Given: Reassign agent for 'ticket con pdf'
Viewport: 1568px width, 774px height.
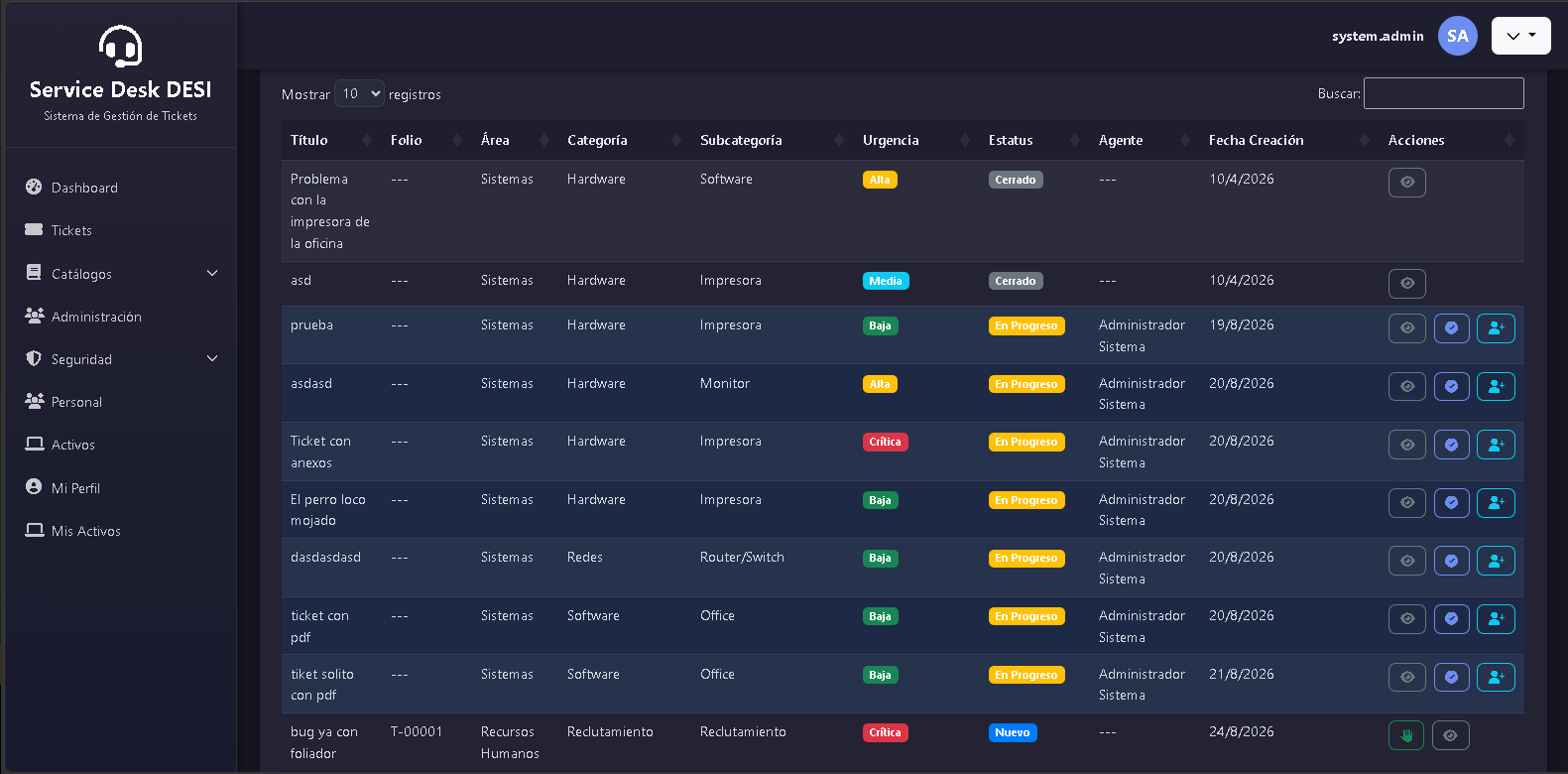Looking at the screenshot, I should tap(1497, 619).
